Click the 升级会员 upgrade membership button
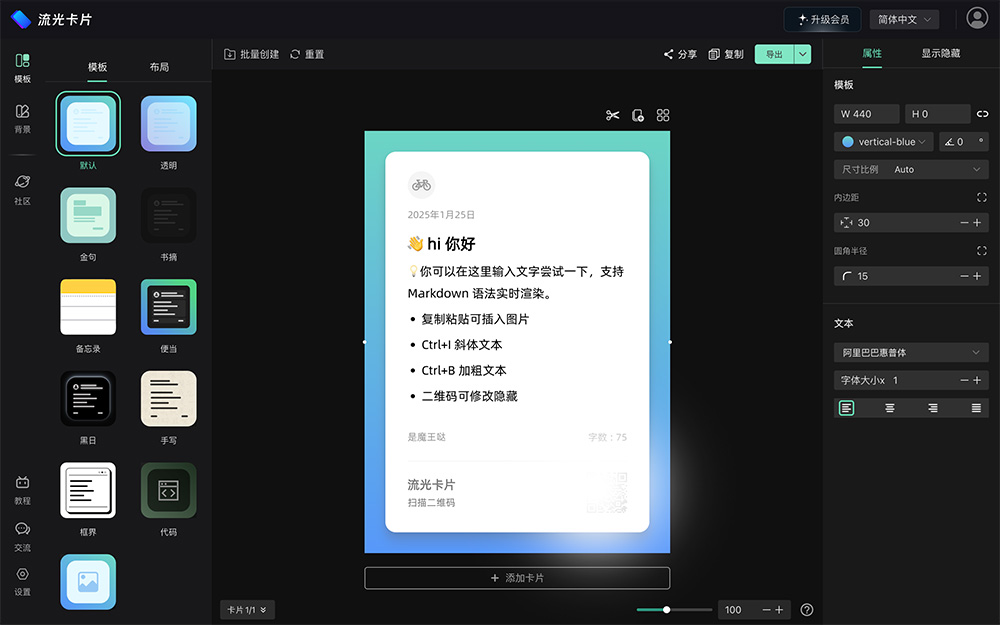Screen dimensions: 1000x625 tap(822, 19)
